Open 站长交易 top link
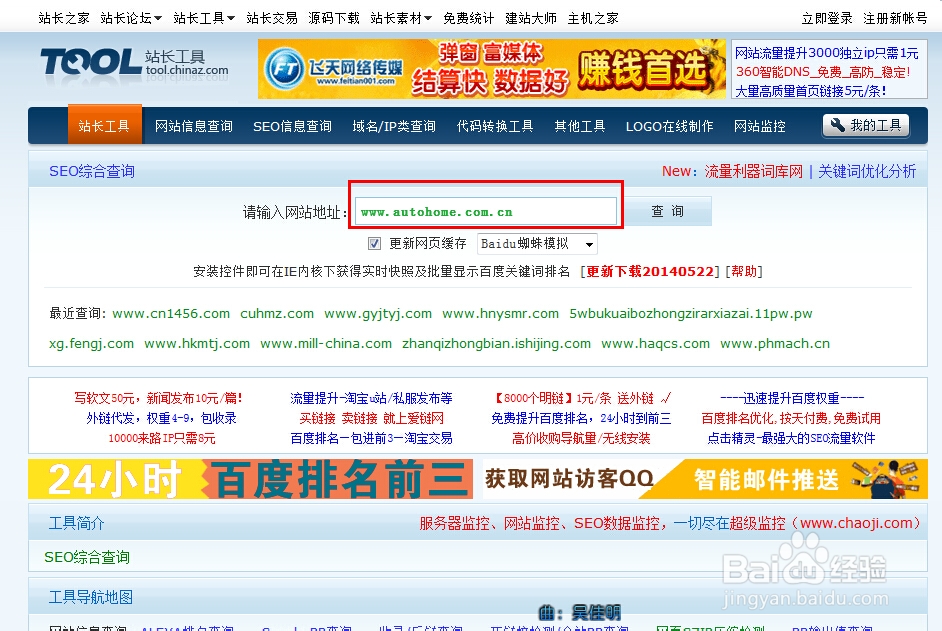 pos(272,19)
